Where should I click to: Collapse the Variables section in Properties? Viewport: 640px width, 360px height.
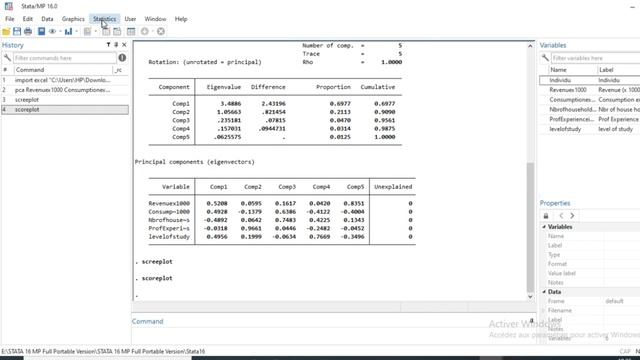tap(544, 227)
